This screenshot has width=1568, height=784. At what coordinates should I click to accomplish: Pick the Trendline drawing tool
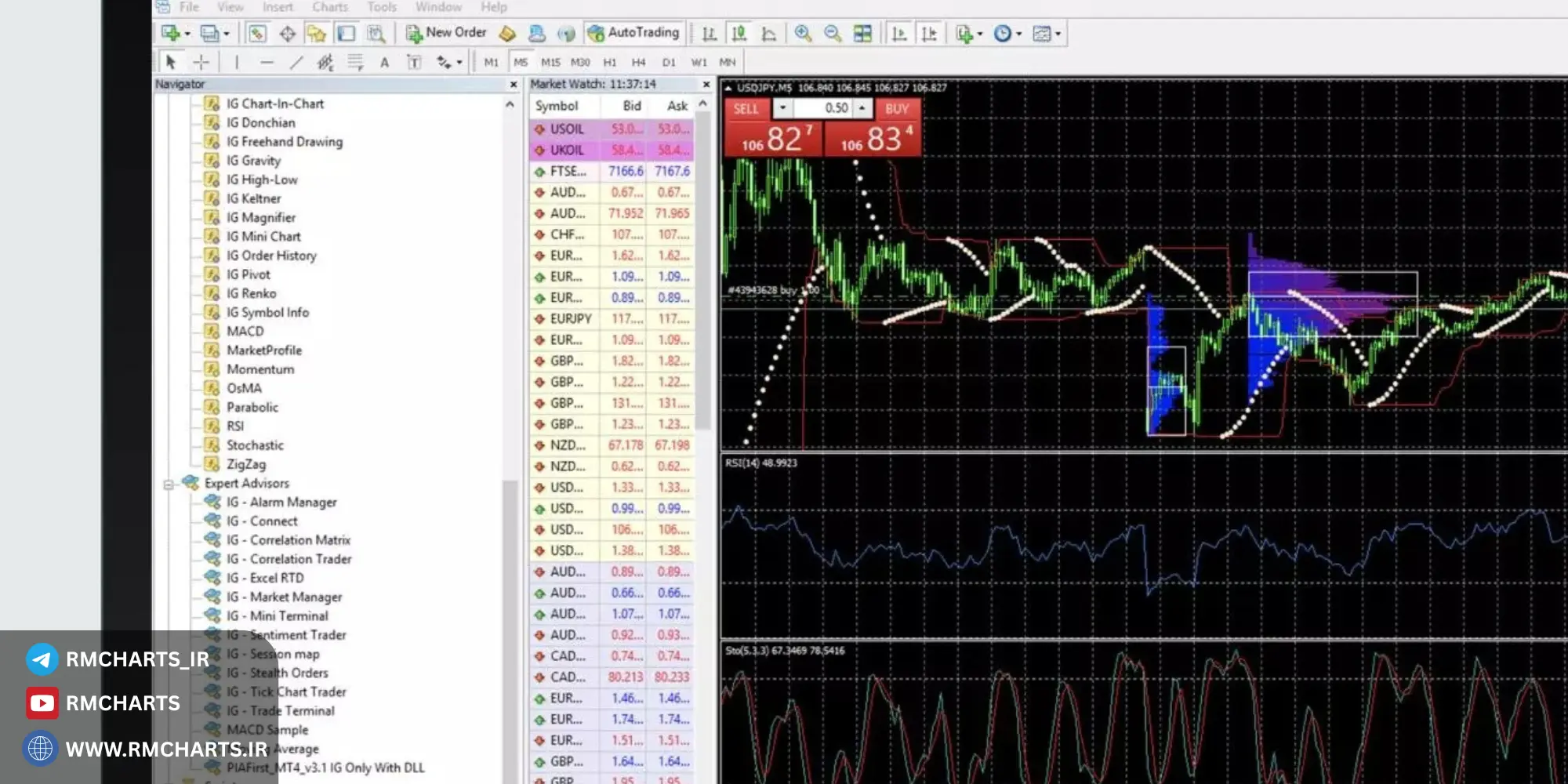296,63
